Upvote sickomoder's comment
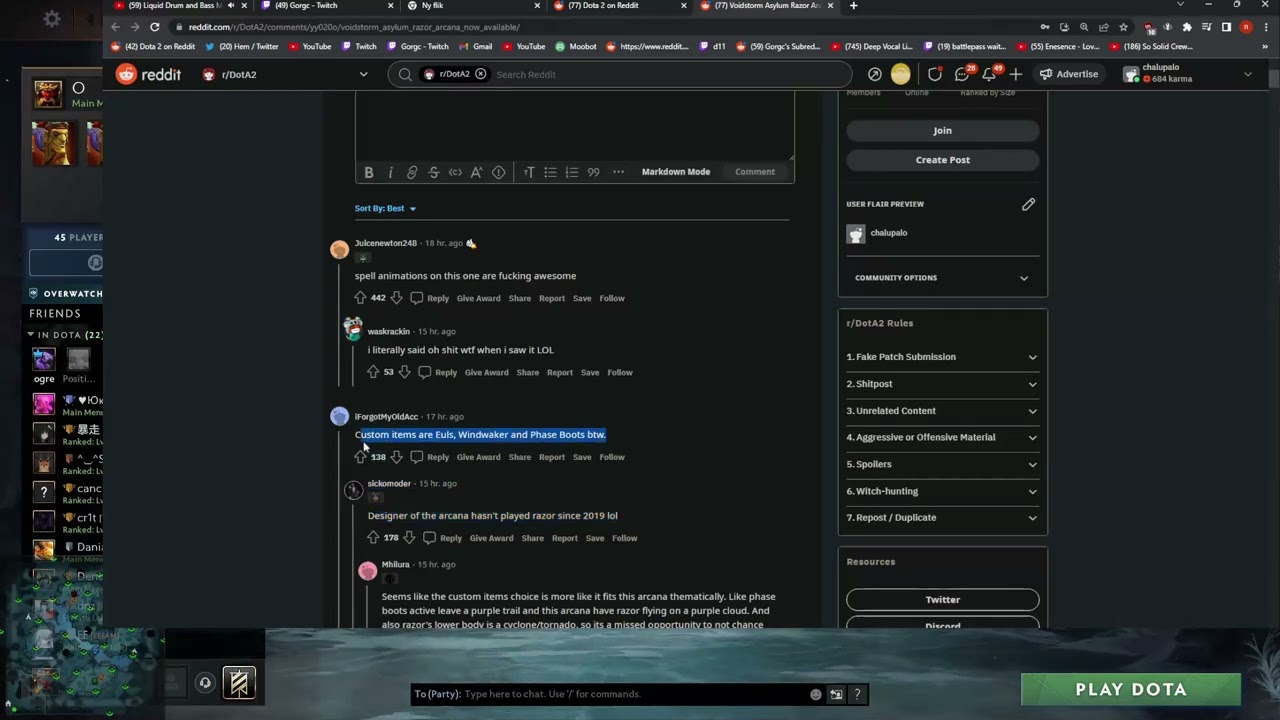 tap(373, 538)
